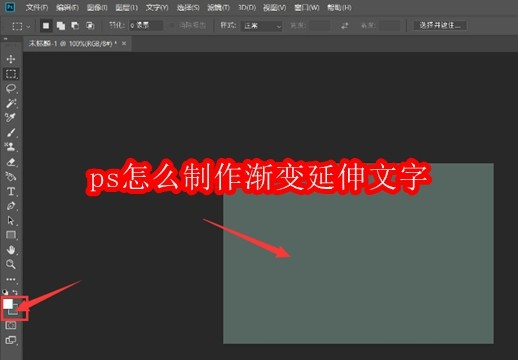Swap foreground and background colors
Screen dimensions: 518x360
[15, 292]
